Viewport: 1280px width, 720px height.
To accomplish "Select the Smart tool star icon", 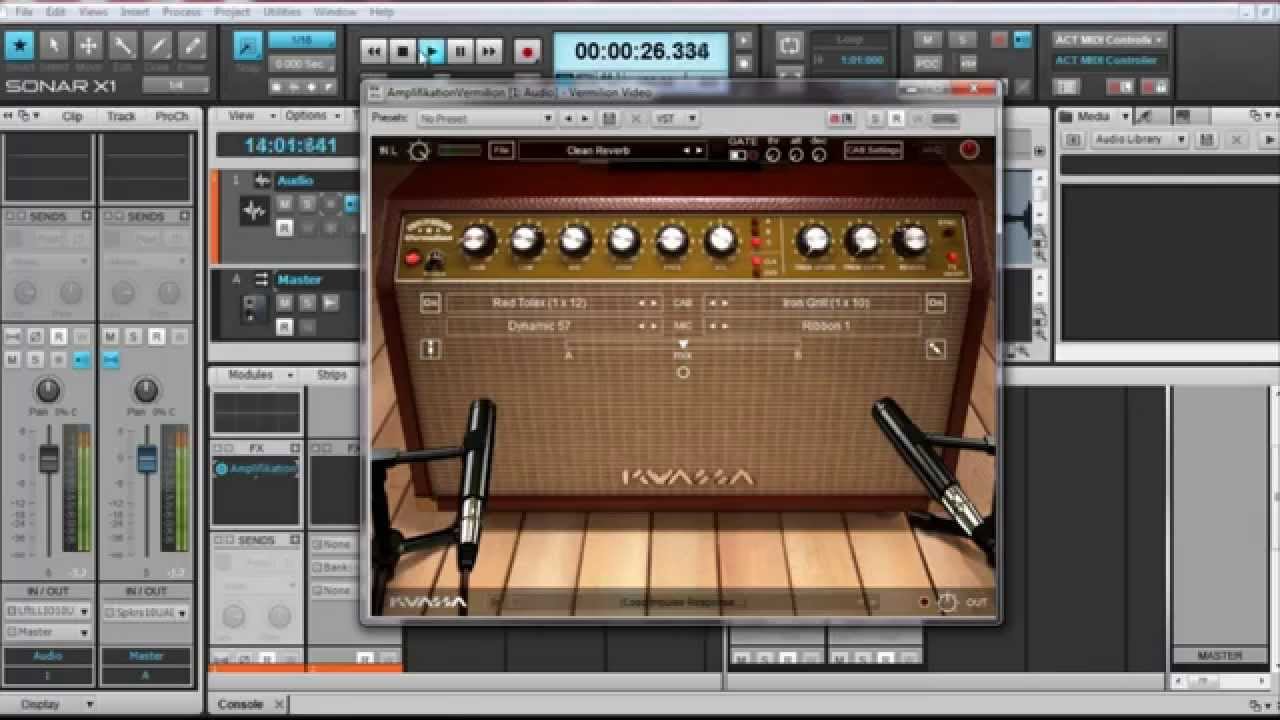I will (20, 46).
